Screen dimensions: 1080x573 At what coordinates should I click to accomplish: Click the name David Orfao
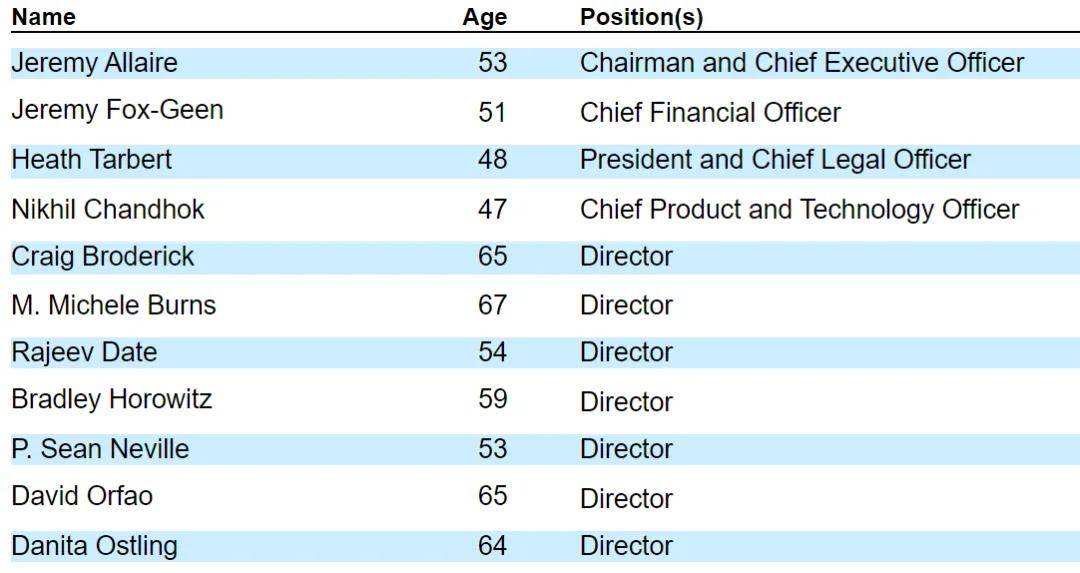[82, 496]
